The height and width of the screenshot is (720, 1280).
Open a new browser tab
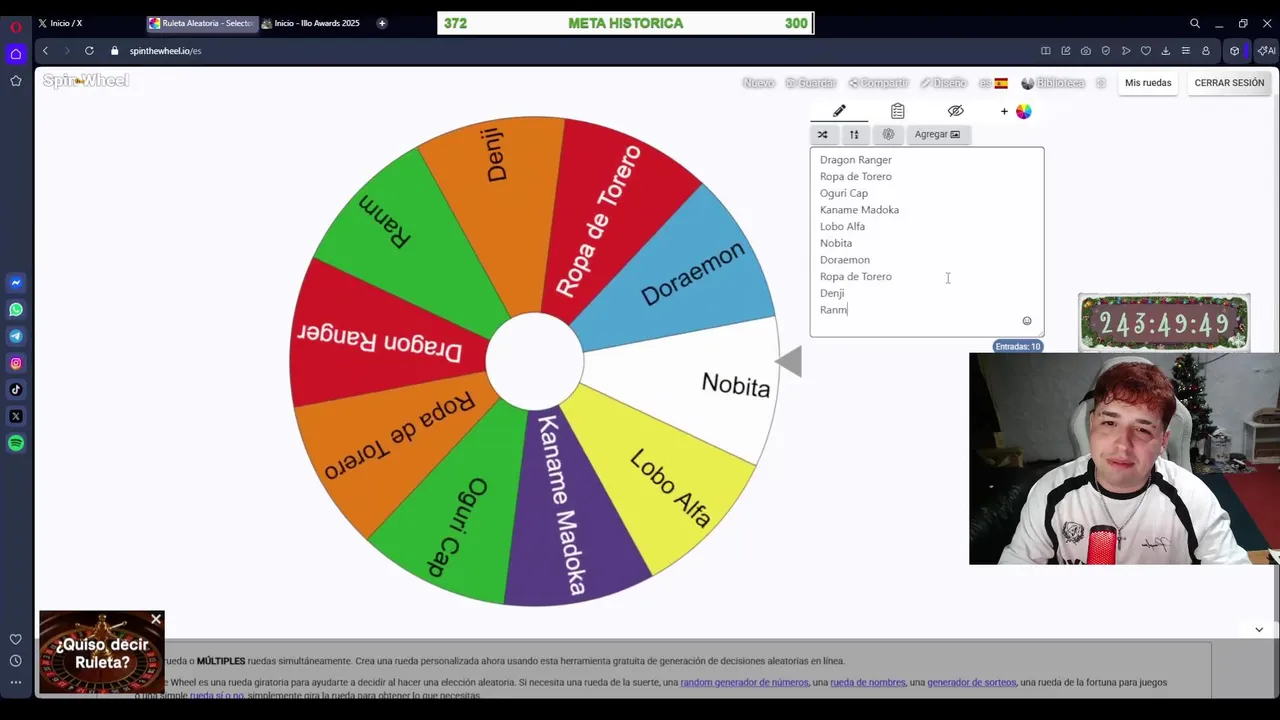(x=382, y=23)
